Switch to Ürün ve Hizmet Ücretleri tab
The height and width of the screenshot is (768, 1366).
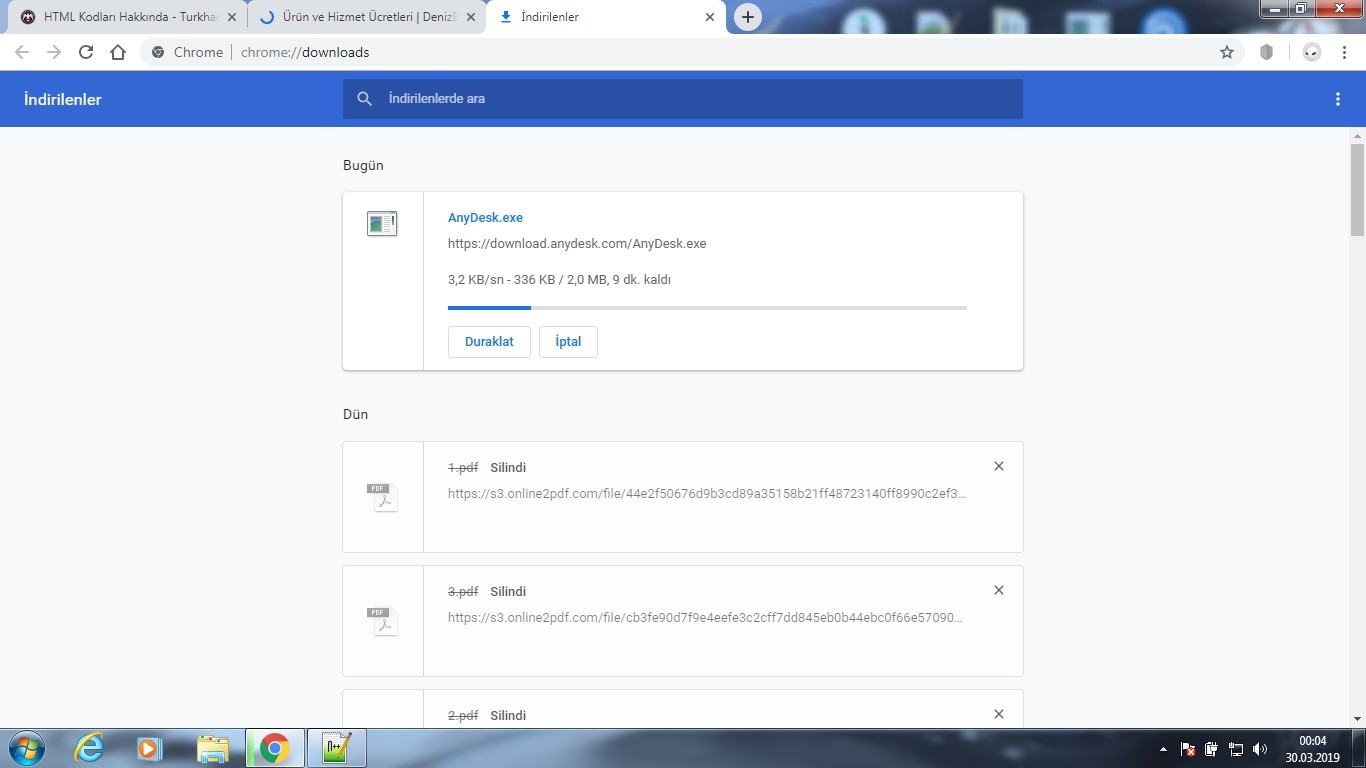365,17
